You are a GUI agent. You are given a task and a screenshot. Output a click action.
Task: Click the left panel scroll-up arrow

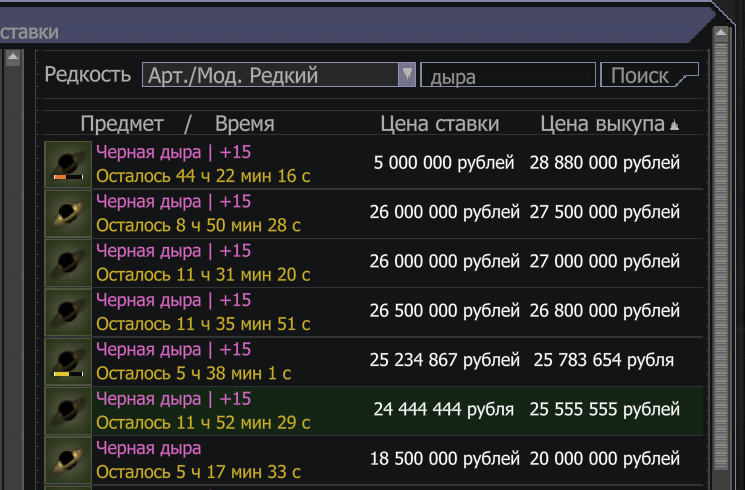[x=13, y=57]
